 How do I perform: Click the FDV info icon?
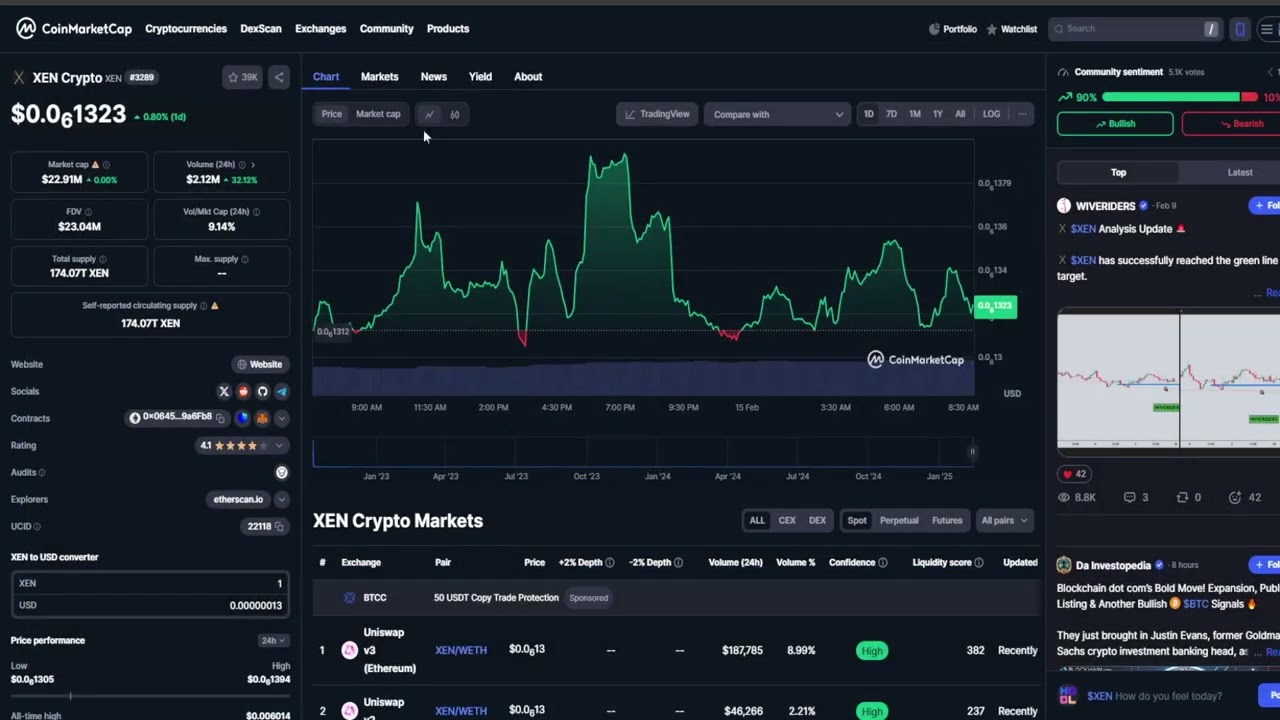[x=88, y=212]
